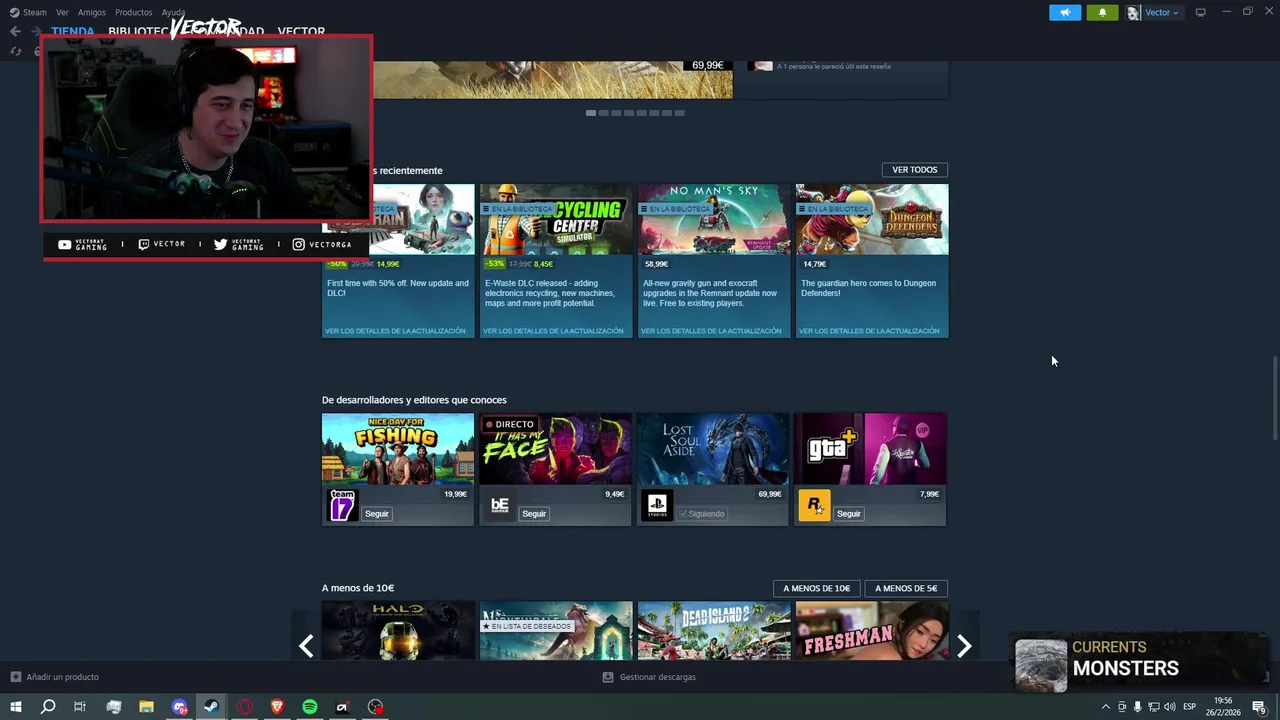
Task: Open the Halo game thumbnail
Action: point(398,630)
